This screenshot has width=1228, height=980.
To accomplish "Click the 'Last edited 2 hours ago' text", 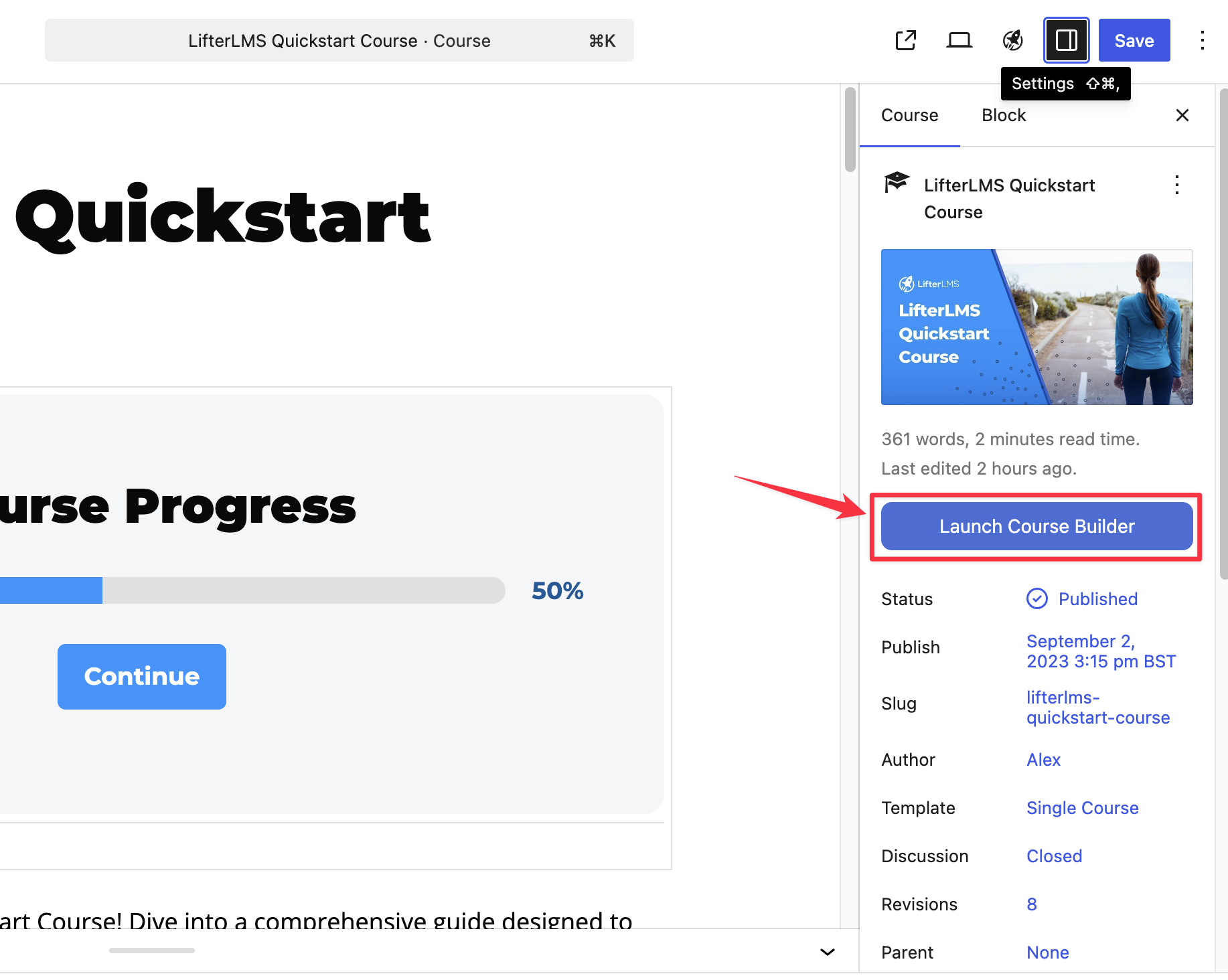I will [x=978, y=469].
